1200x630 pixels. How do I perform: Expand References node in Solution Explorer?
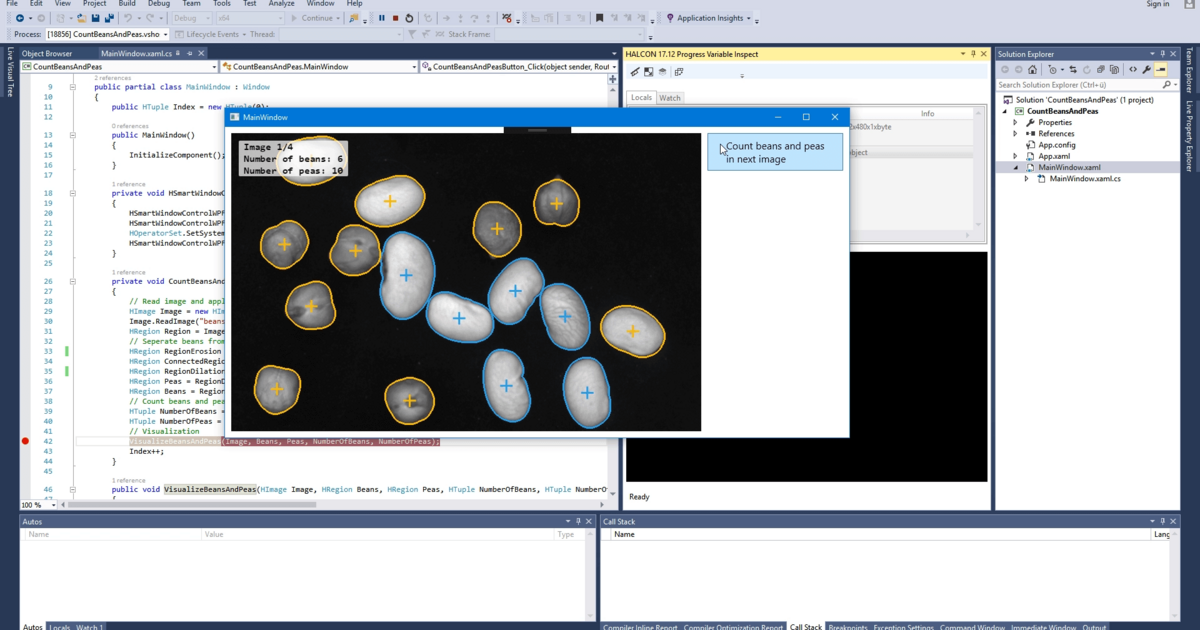pyautogui.click(x=1016, y=134)
